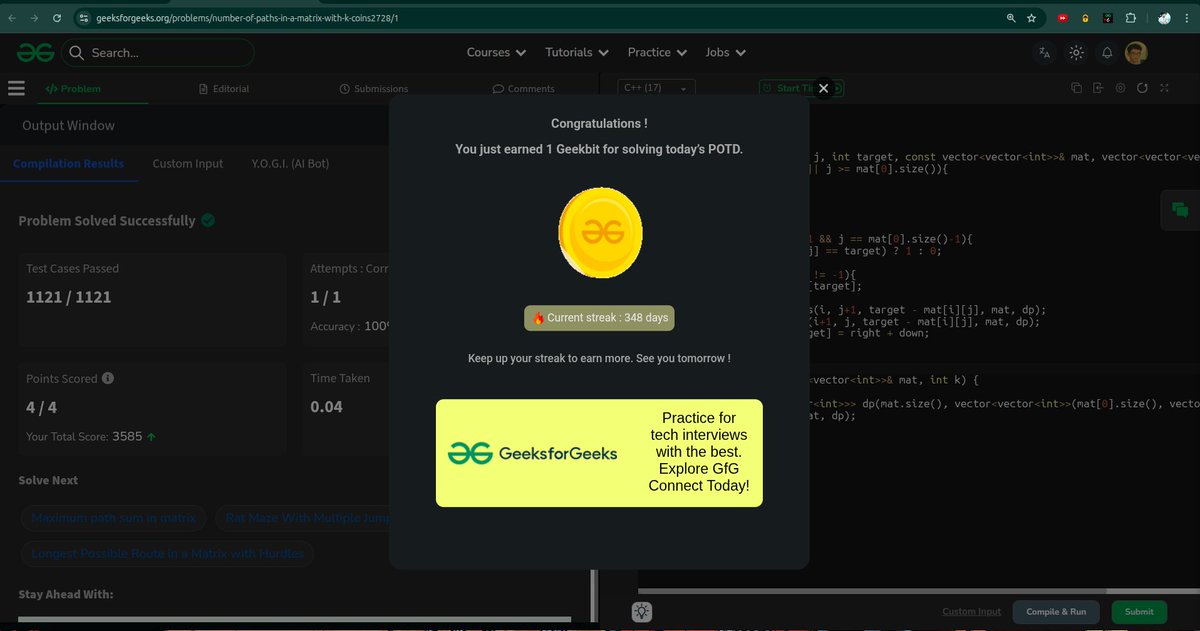Expand the Jobs dropdown menu

726,52
